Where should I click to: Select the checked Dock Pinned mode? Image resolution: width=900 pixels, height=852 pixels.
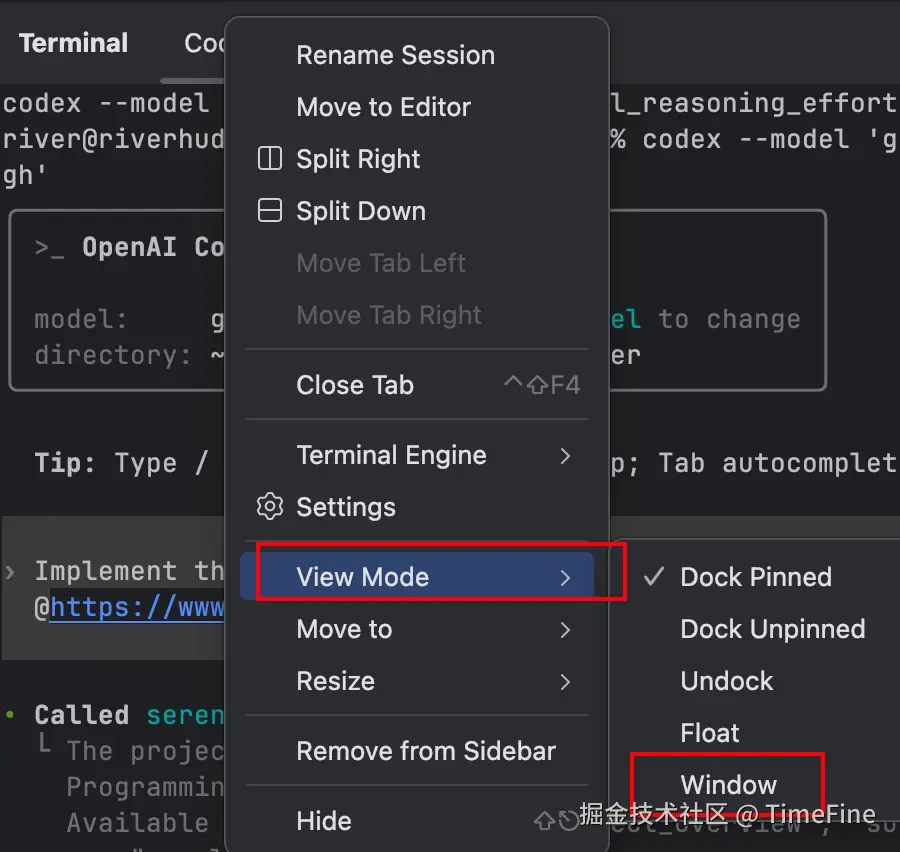point(755,577)
